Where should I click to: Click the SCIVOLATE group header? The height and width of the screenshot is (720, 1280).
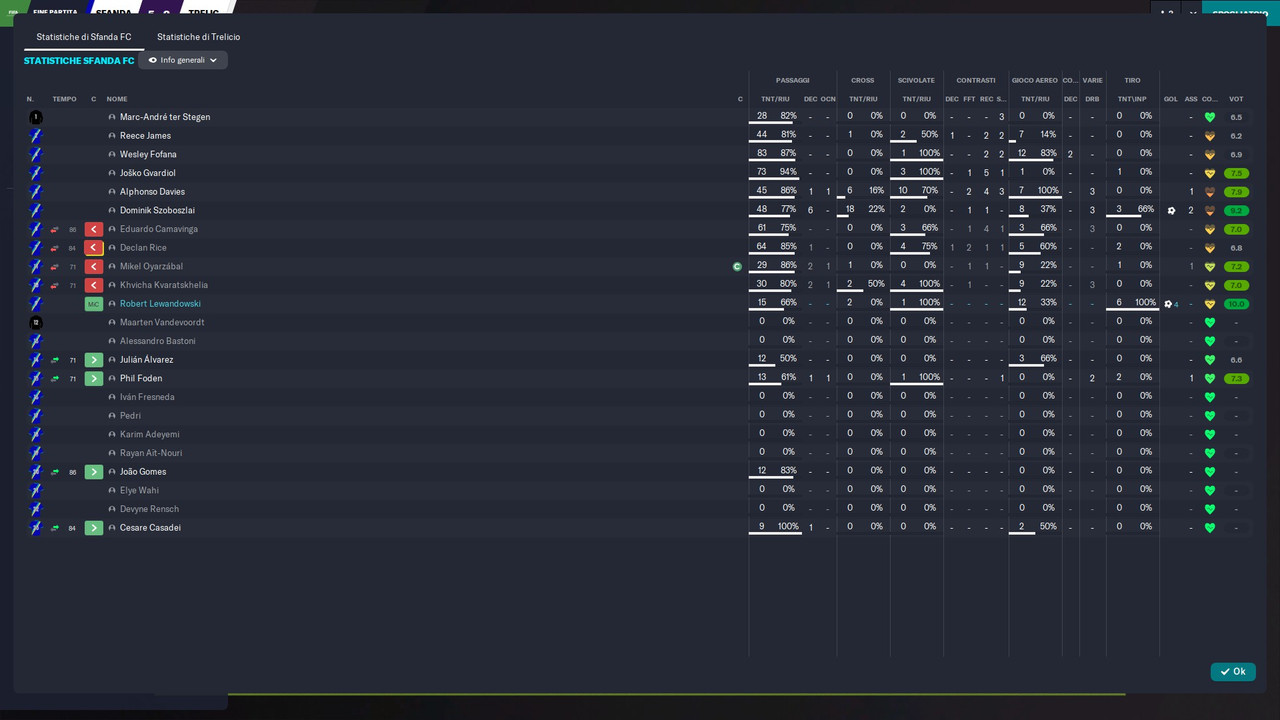[x=916, y=80]
